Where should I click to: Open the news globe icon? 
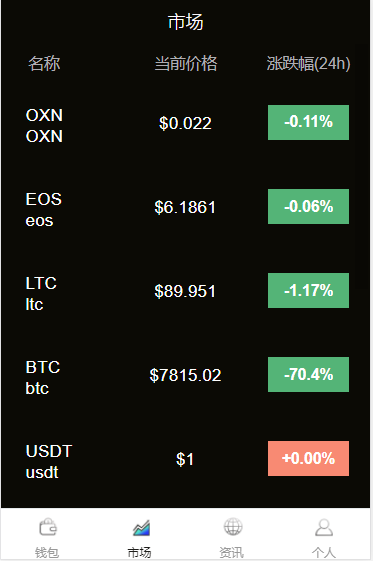(x=233, y=527)
